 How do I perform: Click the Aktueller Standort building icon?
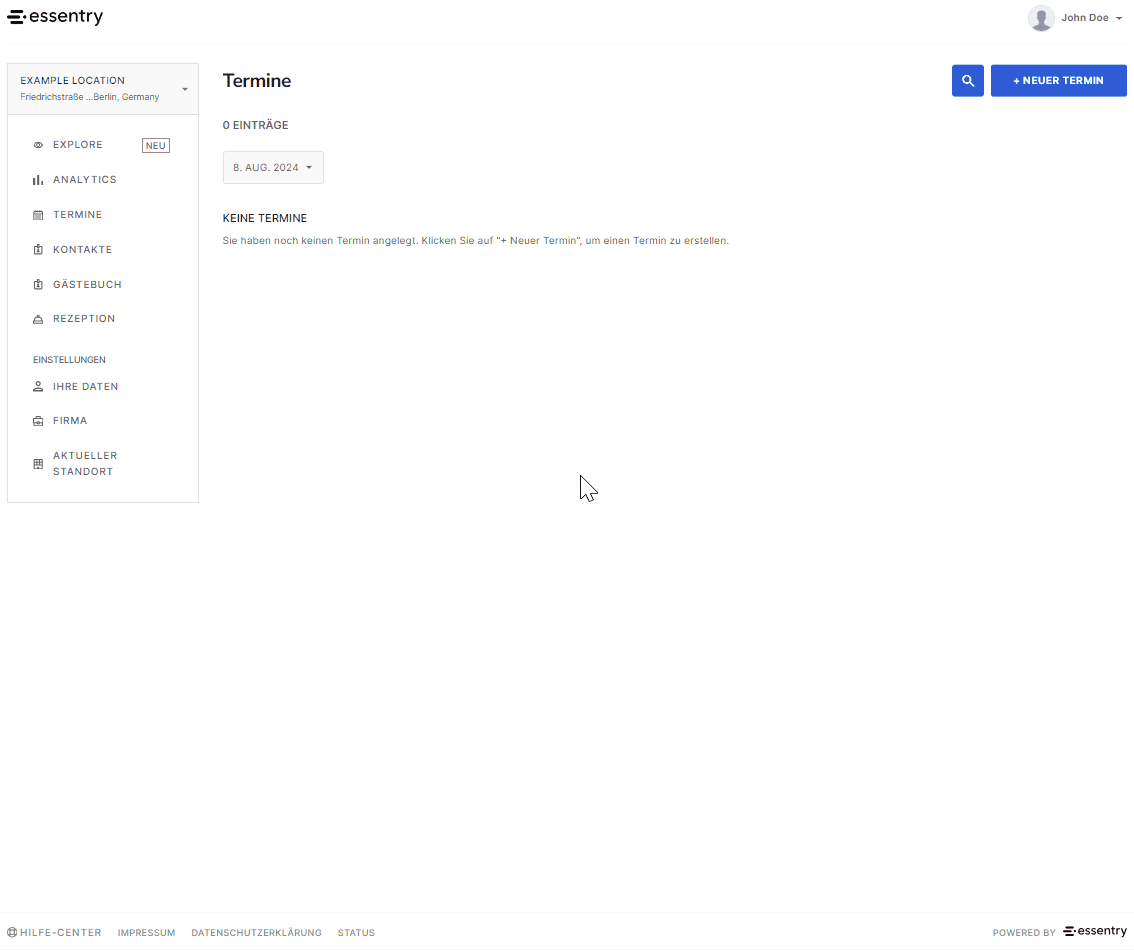point(38,463)
